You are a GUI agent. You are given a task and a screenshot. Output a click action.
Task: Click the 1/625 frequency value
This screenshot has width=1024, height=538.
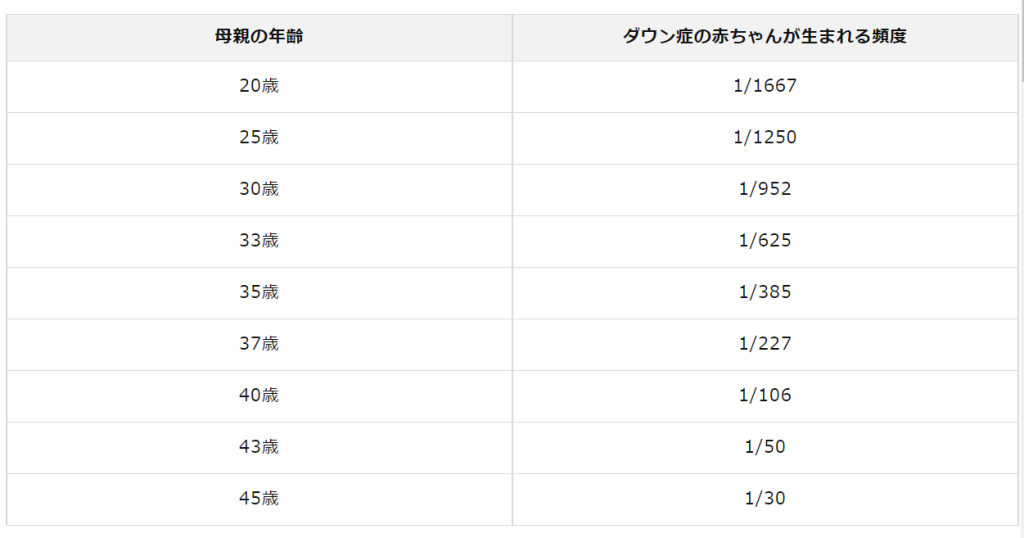[x=765, y=241]
